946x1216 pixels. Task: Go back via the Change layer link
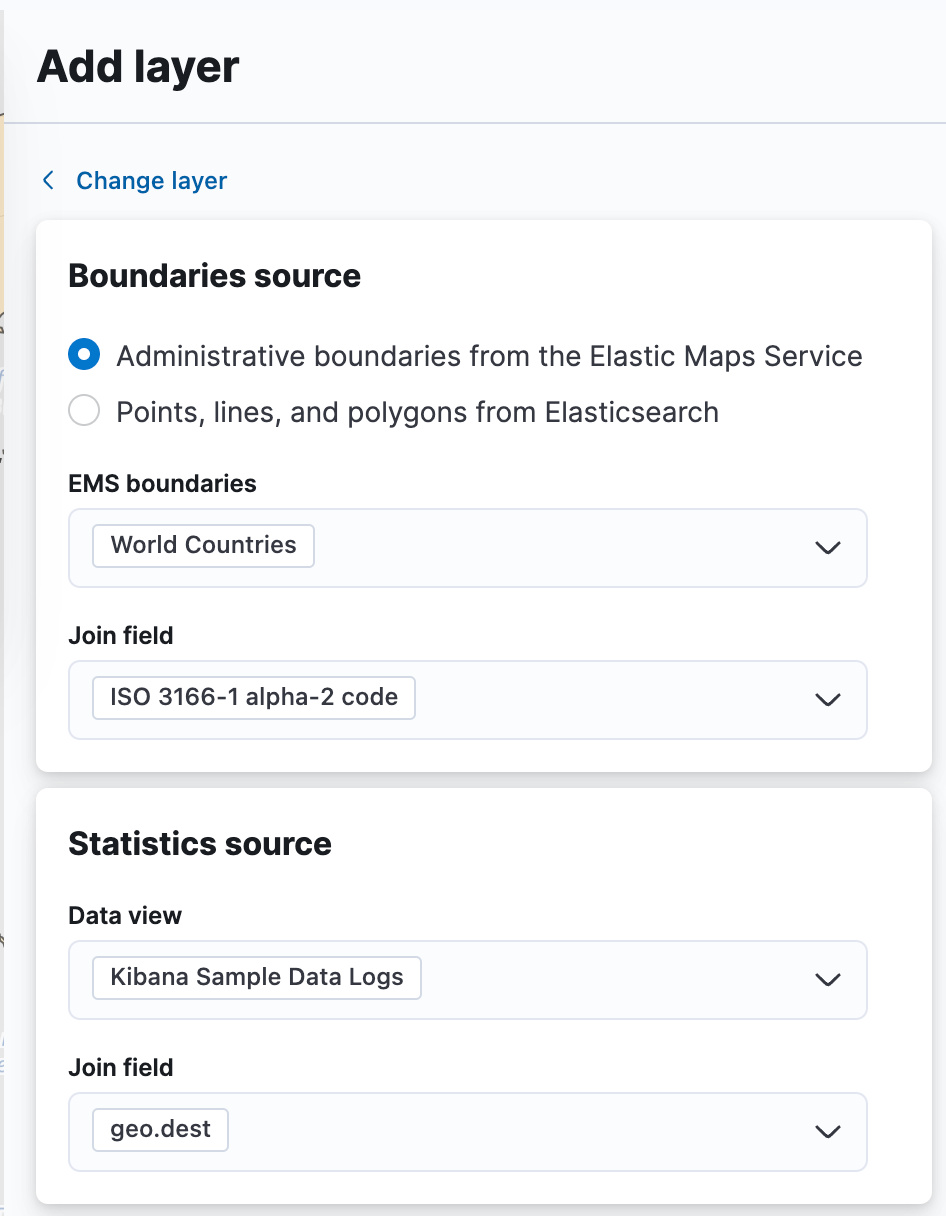click(134, 181)
